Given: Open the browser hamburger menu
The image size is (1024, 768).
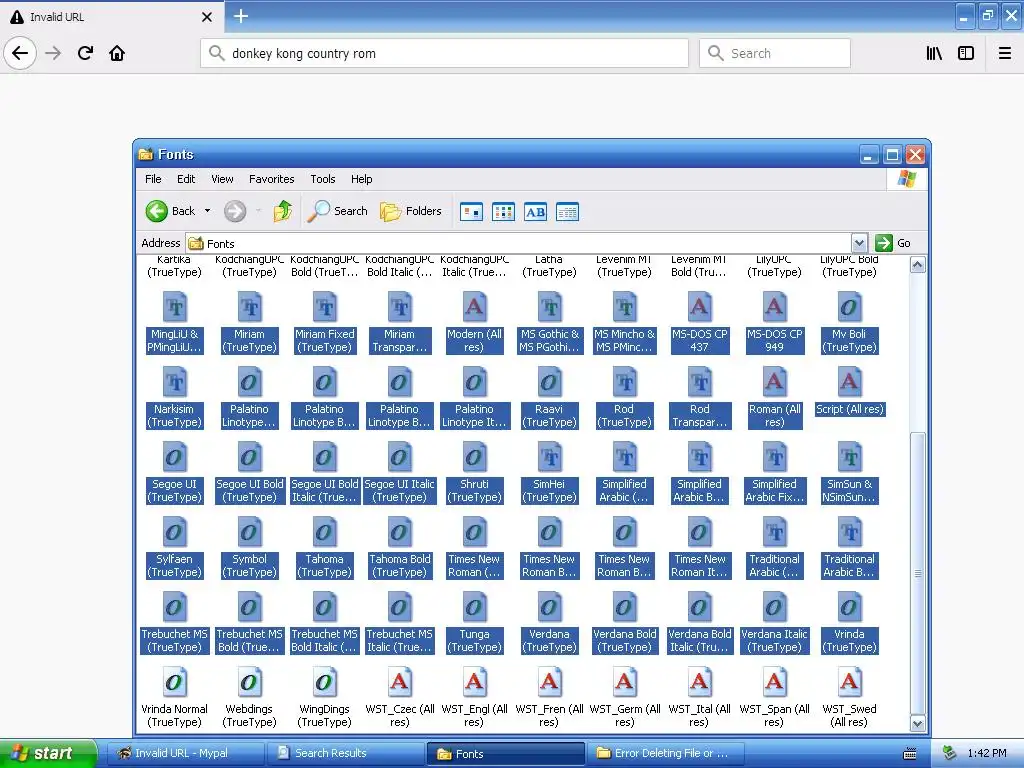Looking at the screenshot, I should 1005,53.
